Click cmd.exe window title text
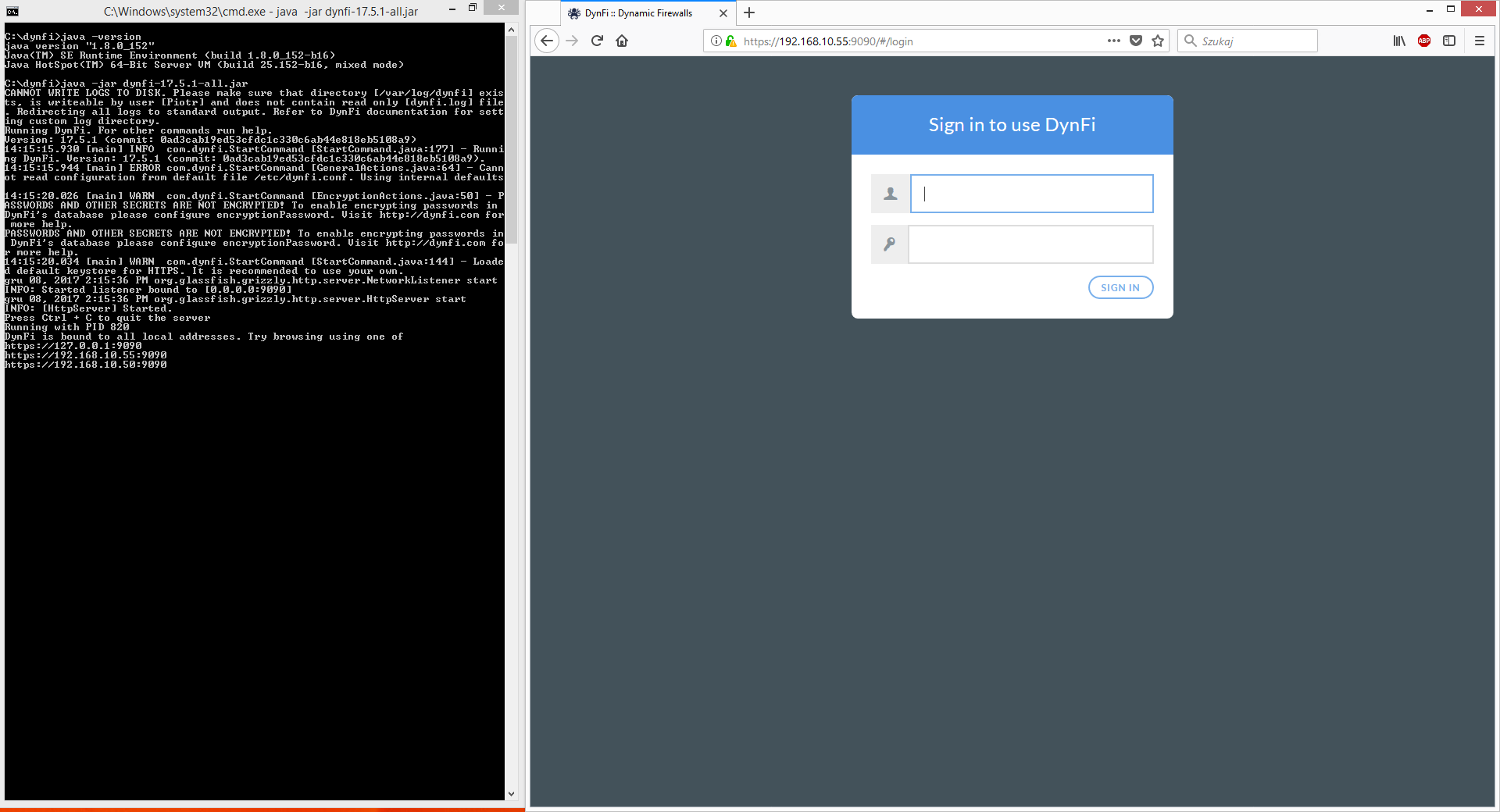Viewport: 1500px width, 812px height. pyautogui.click(x=261, y=12)
